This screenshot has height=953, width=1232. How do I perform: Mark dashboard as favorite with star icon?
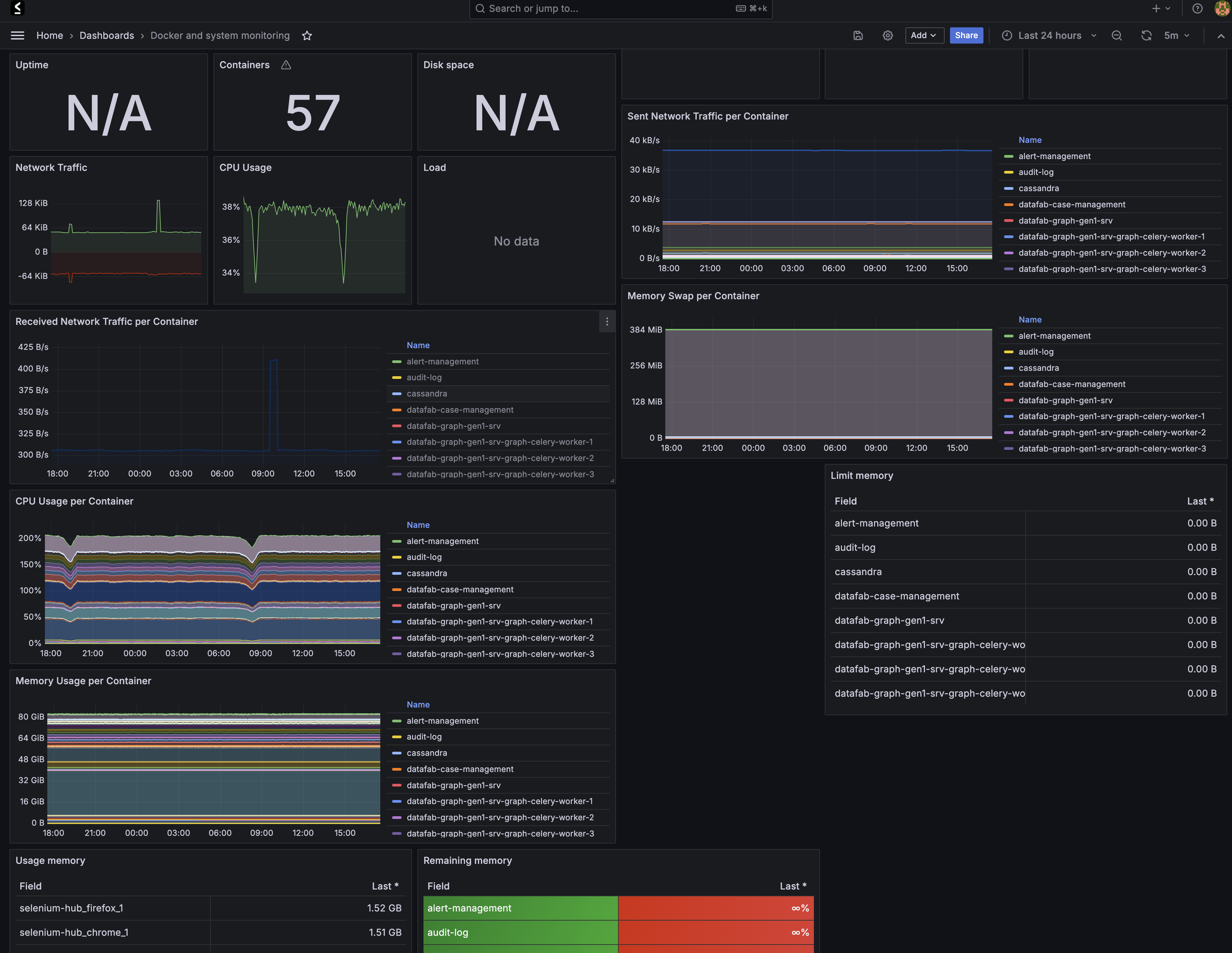(307, 35)
